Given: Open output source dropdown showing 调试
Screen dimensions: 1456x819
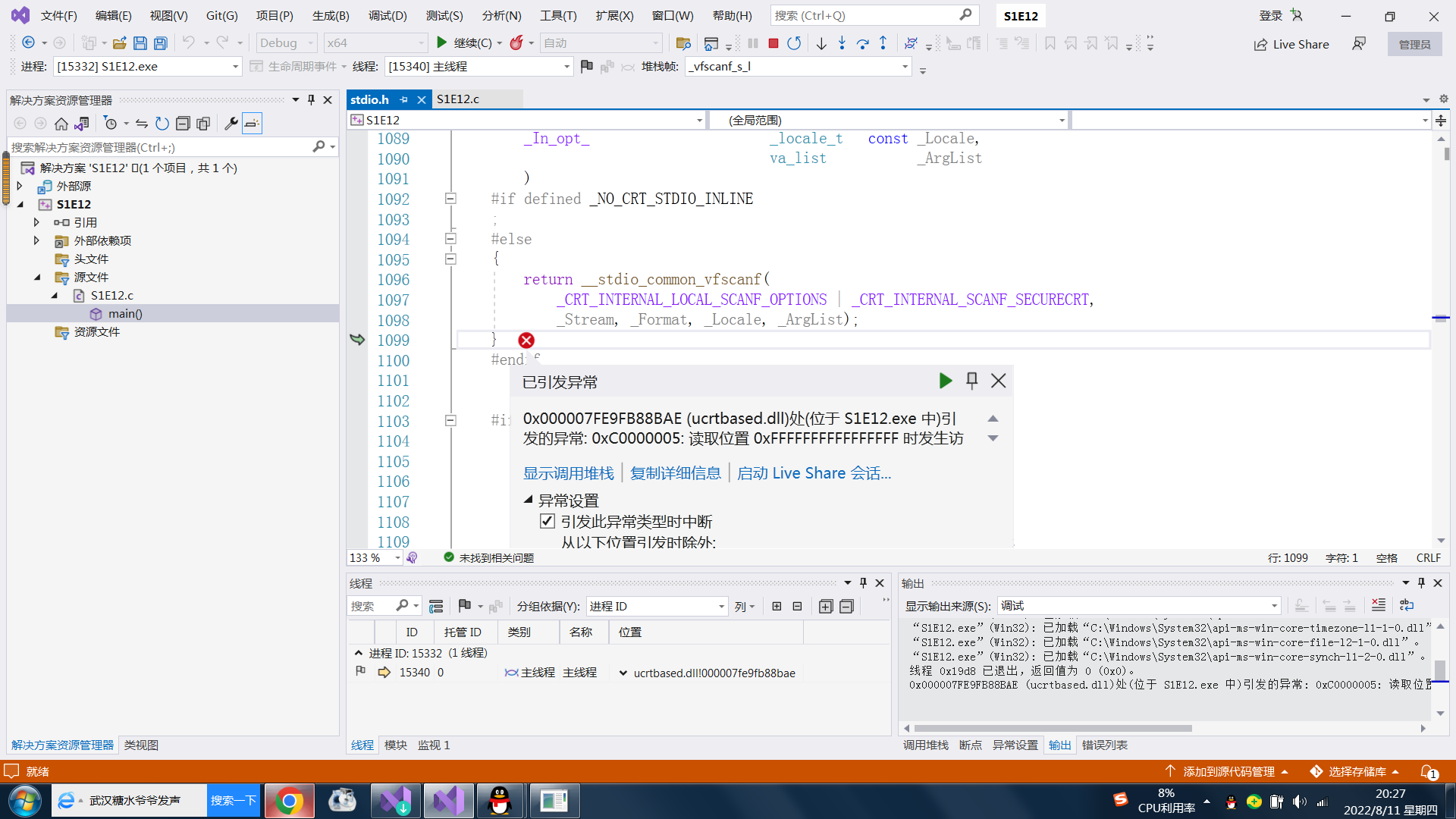Looking at the screenshot, I should (x=1139, y=605).
